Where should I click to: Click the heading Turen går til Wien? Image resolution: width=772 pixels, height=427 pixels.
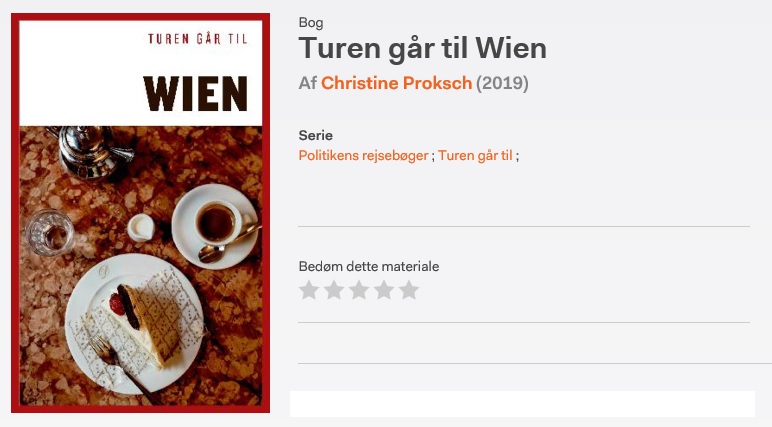point(422,49)
